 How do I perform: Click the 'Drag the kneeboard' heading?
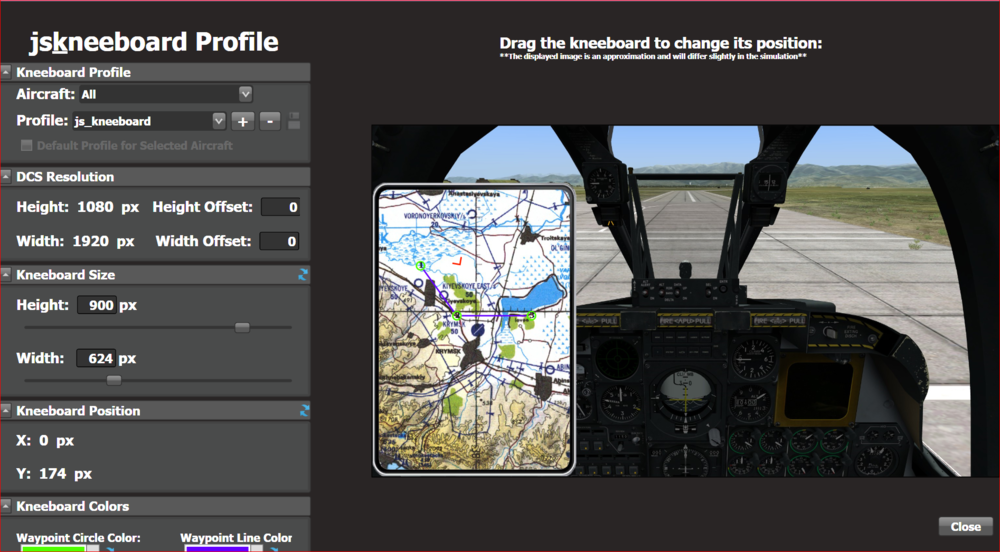coord(661,43)
